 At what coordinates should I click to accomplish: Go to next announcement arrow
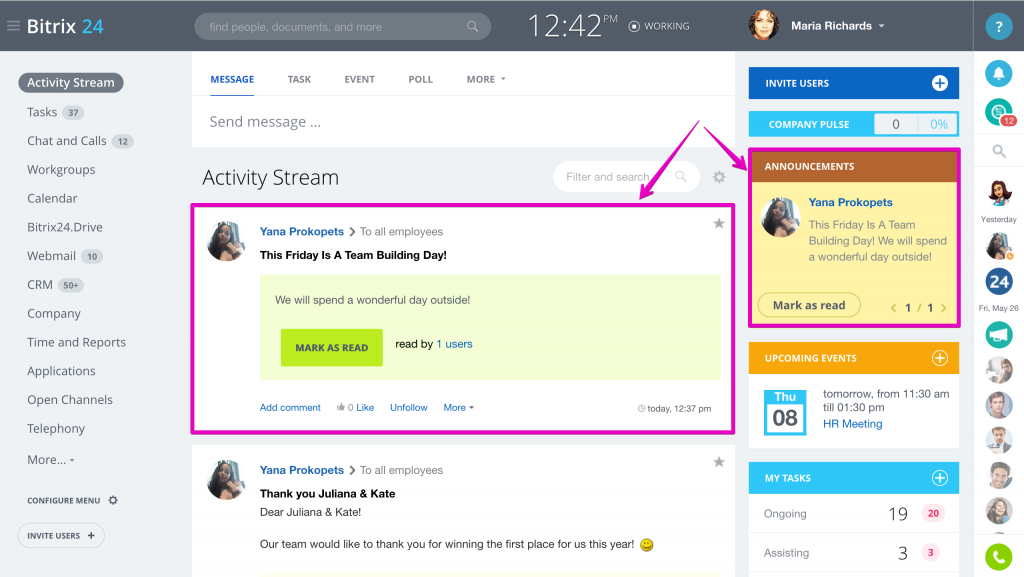coord(943,307)
